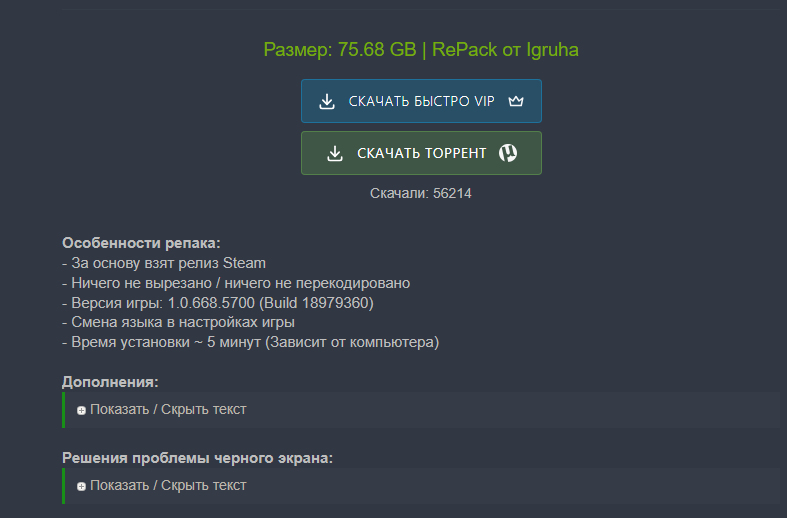Click the plus icon under Дополнения
Viewport: 787px width, 518px height.
pyautogui.click(x=81, y=410)
